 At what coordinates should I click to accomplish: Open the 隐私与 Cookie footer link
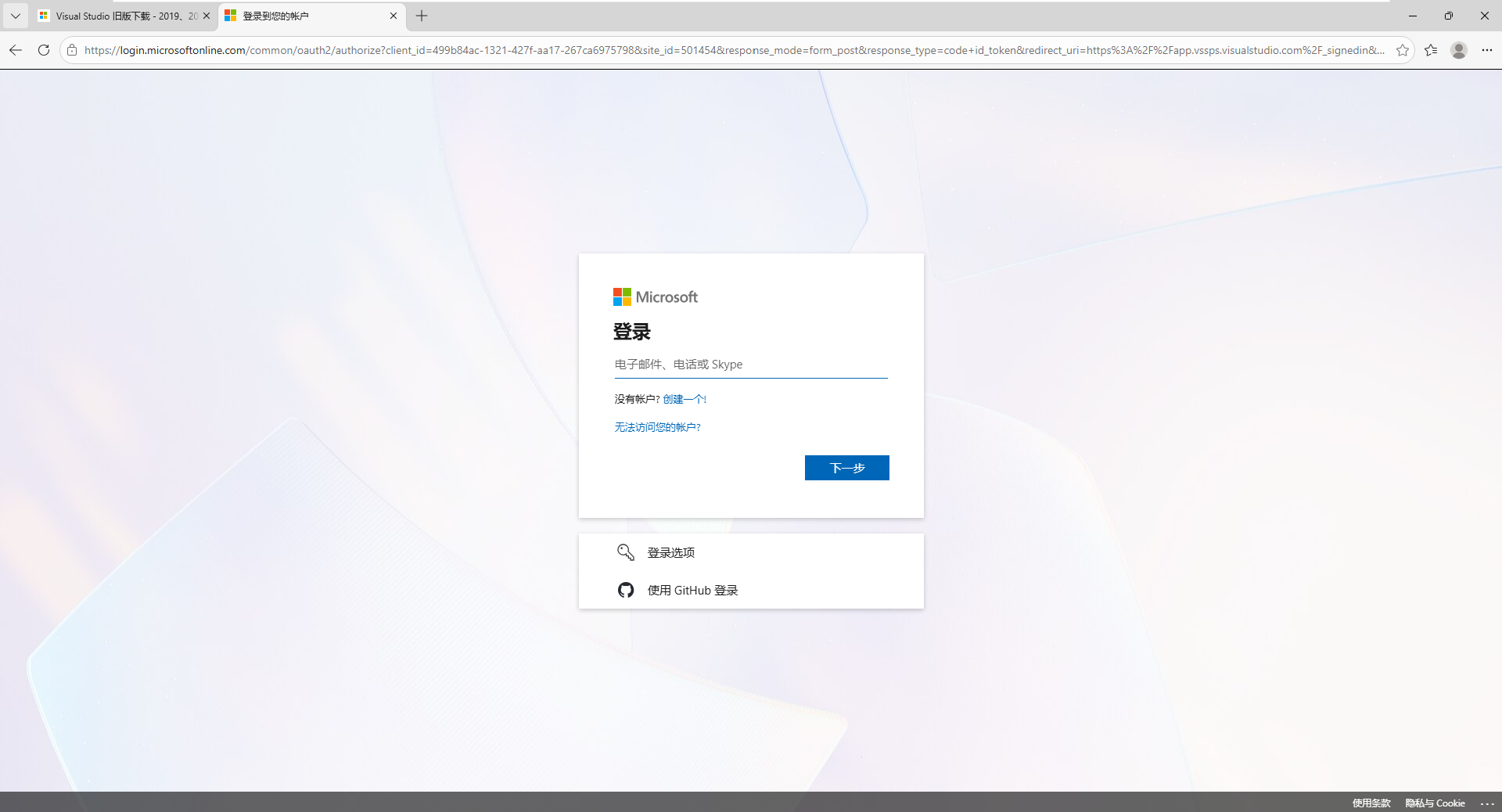(1435, 803)
